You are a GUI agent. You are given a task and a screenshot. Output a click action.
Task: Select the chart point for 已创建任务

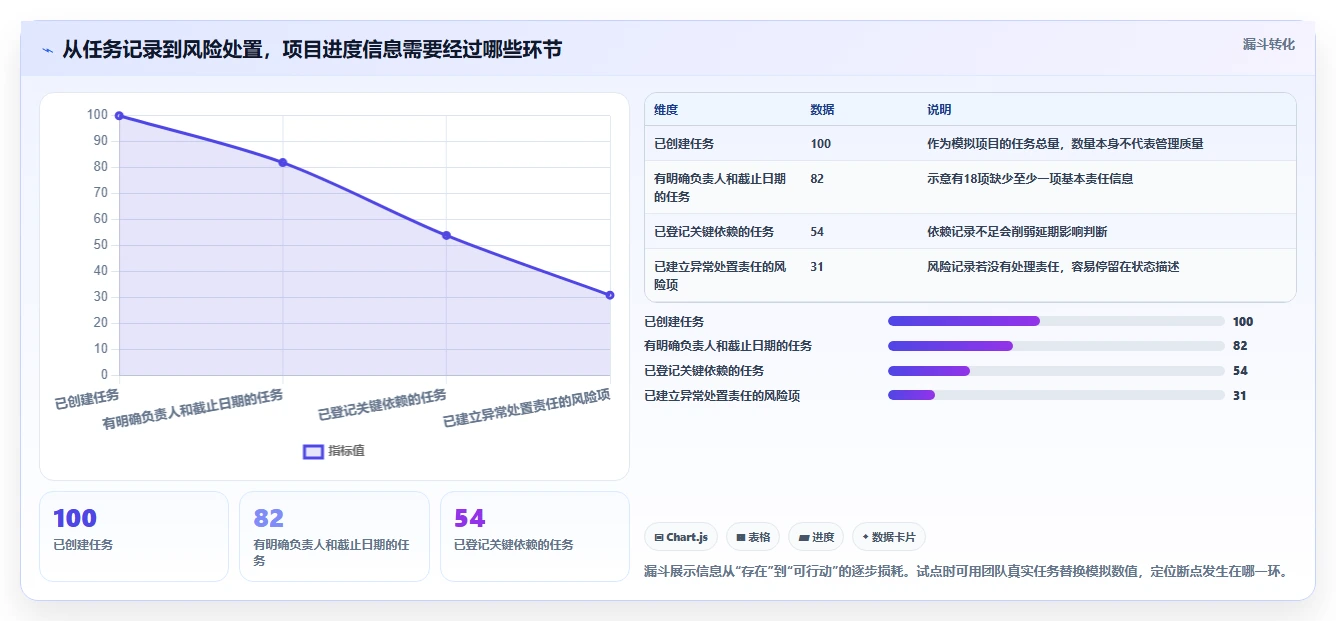pos(119,116)
